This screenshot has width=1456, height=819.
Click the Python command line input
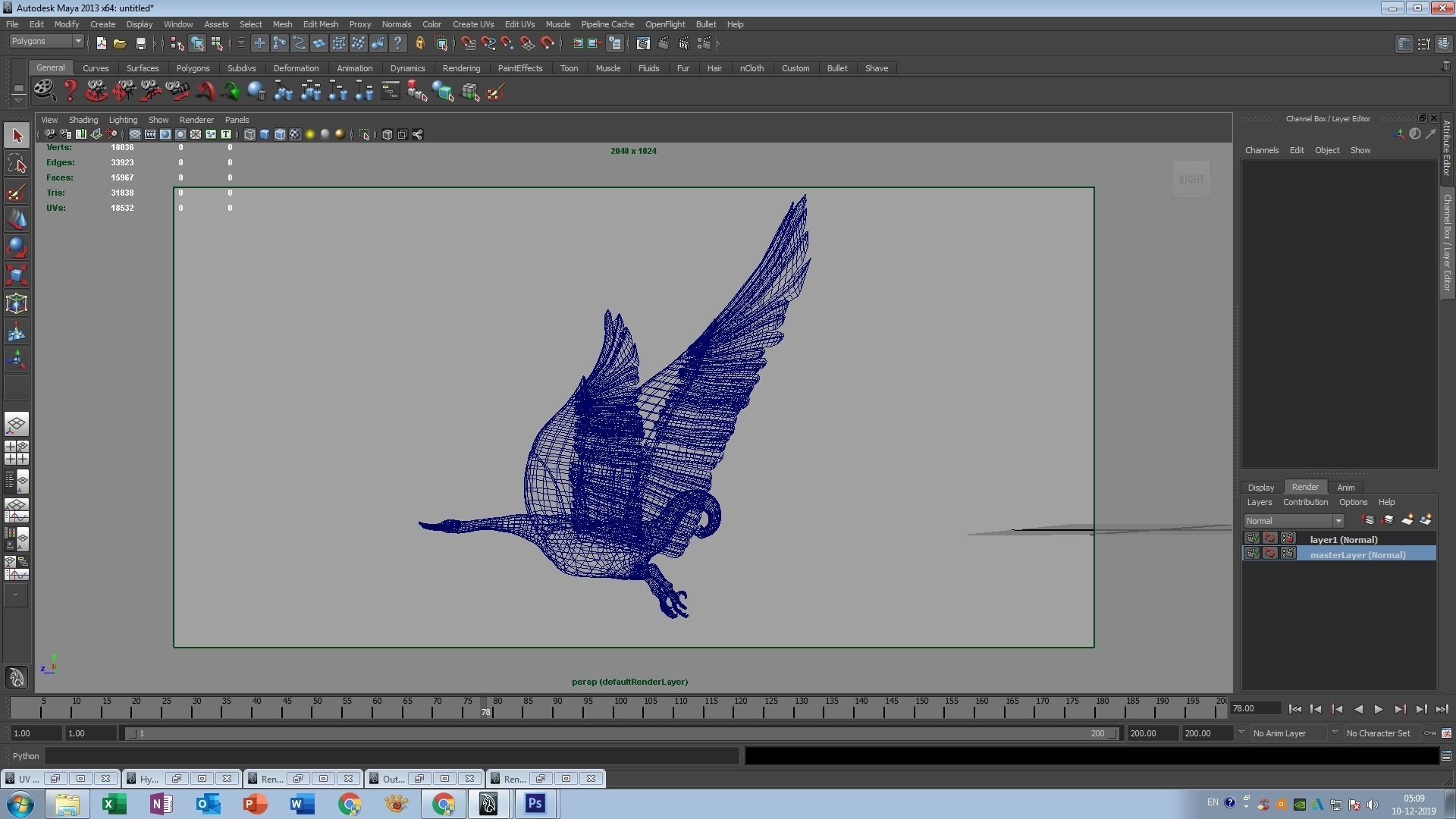pyautogui.click(x=392, y=756)
